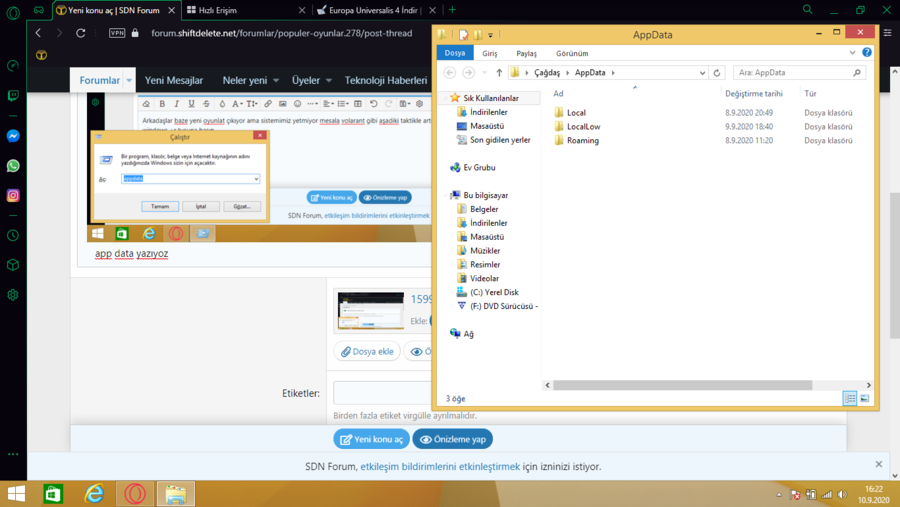Open WhatsApp from the Opera sidebar

coord(13,166)
